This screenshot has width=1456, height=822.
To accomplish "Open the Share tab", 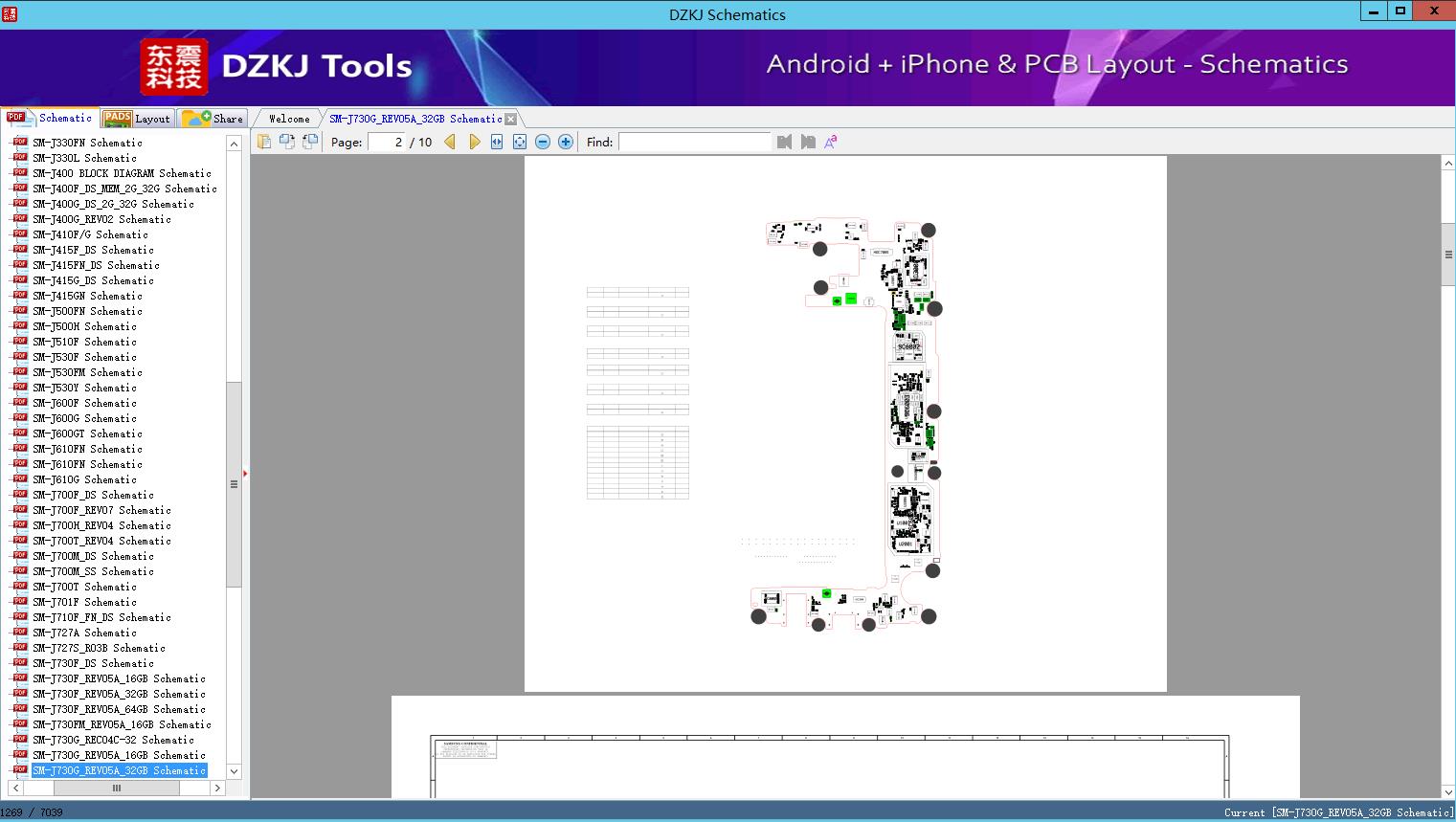I will (x=213, y=119).
